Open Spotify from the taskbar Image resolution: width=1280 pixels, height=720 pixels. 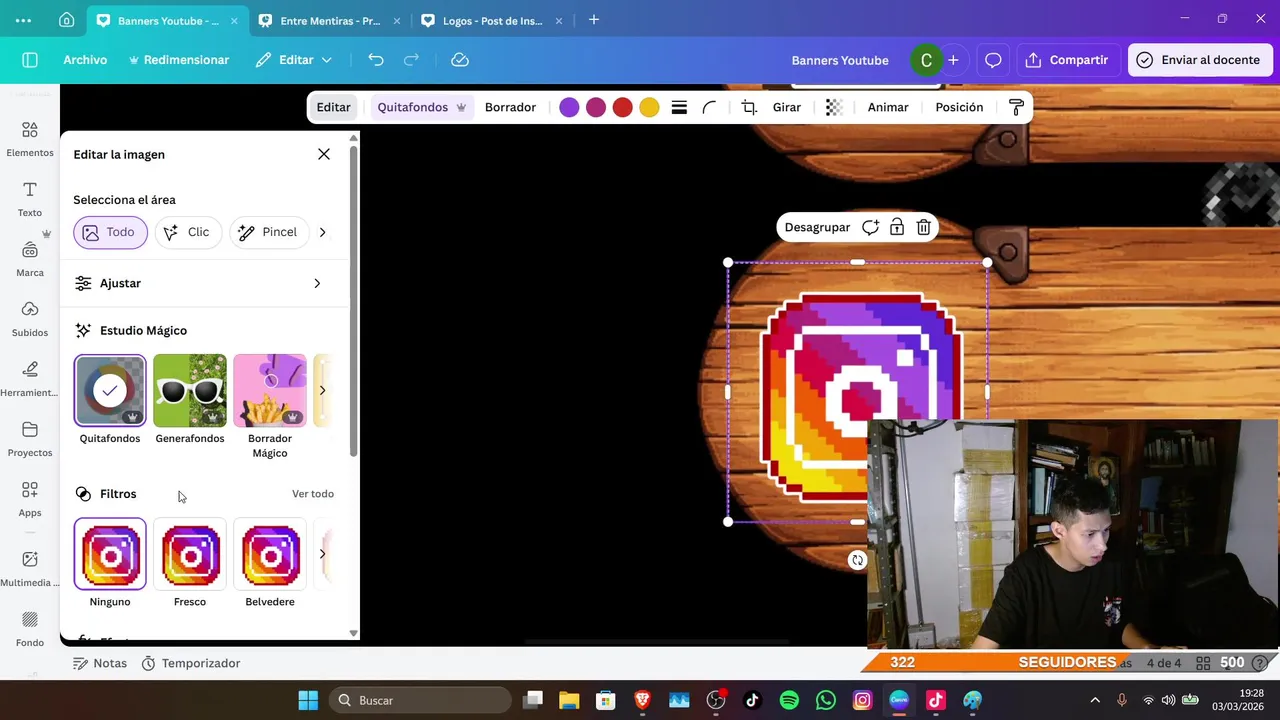tap(789, 700)
